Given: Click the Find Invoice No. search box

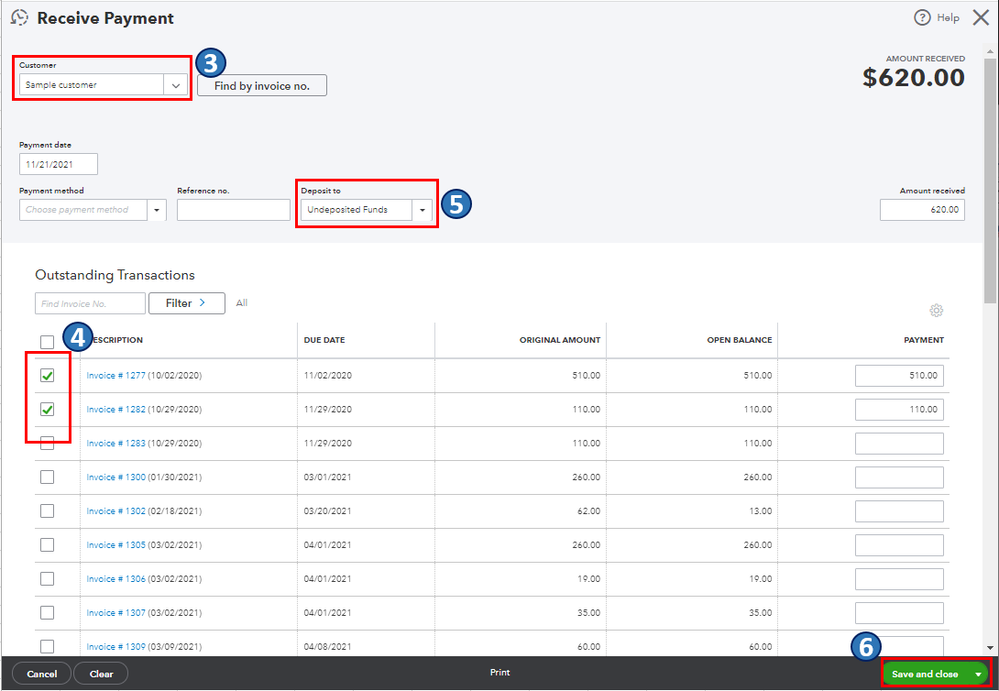Looking at the screenshot, I should pos(90,304).
